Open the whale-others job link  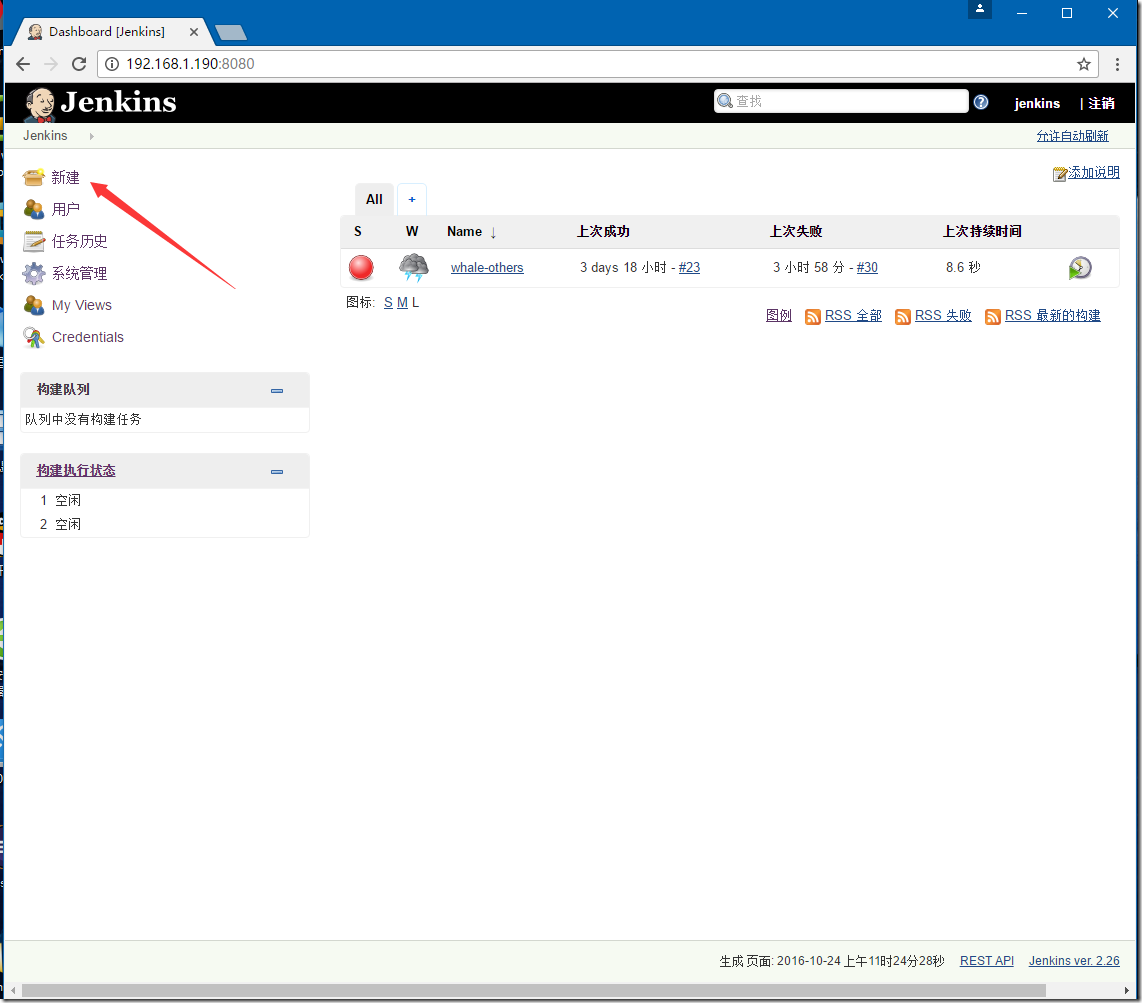[x=487, y=267]
